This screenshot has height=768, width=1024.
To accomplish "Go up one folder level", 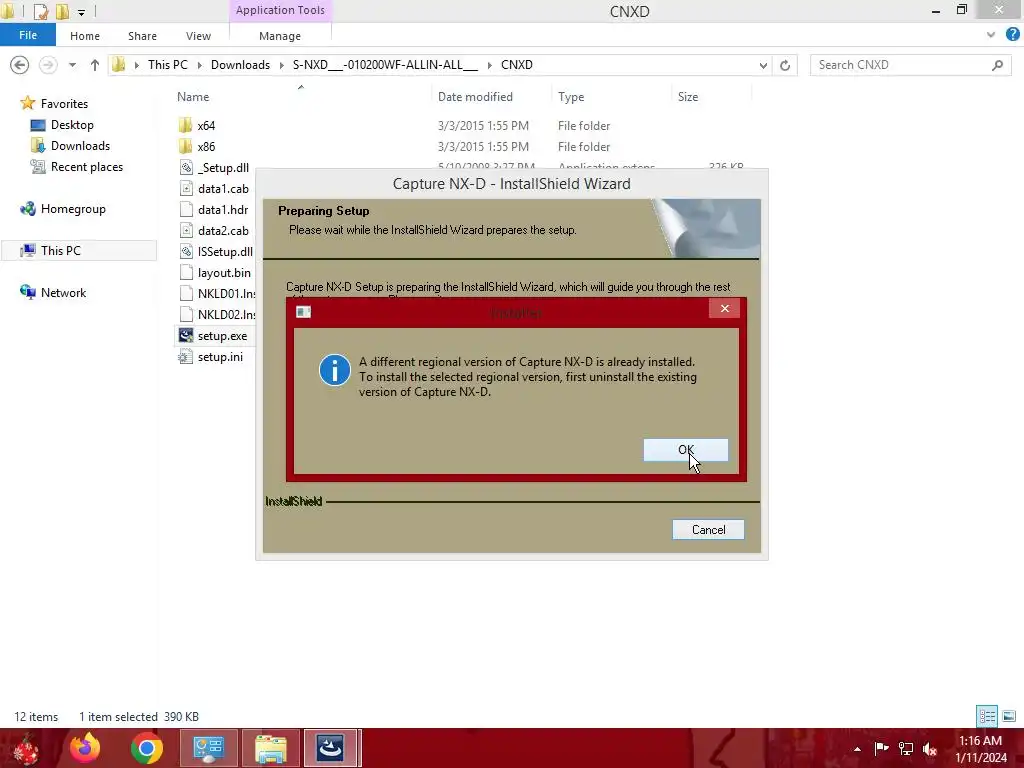I will click(95, 65).
